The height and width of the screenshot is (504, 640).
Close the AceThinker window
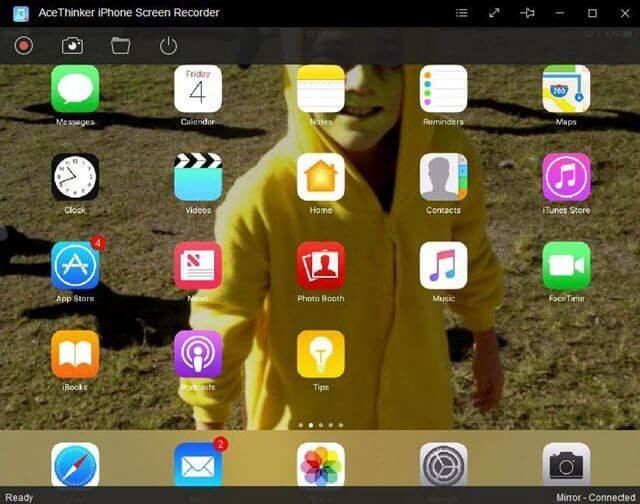pyautogui.click(x=625, y=13)
